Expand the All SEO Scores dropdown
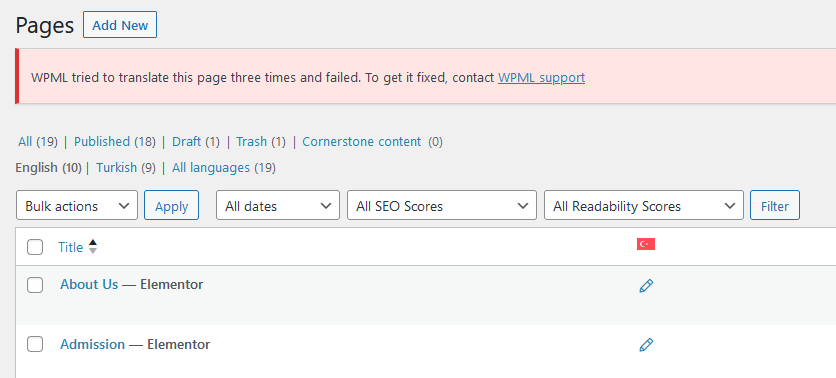The image size is (836, 378). tap(442, 205)
